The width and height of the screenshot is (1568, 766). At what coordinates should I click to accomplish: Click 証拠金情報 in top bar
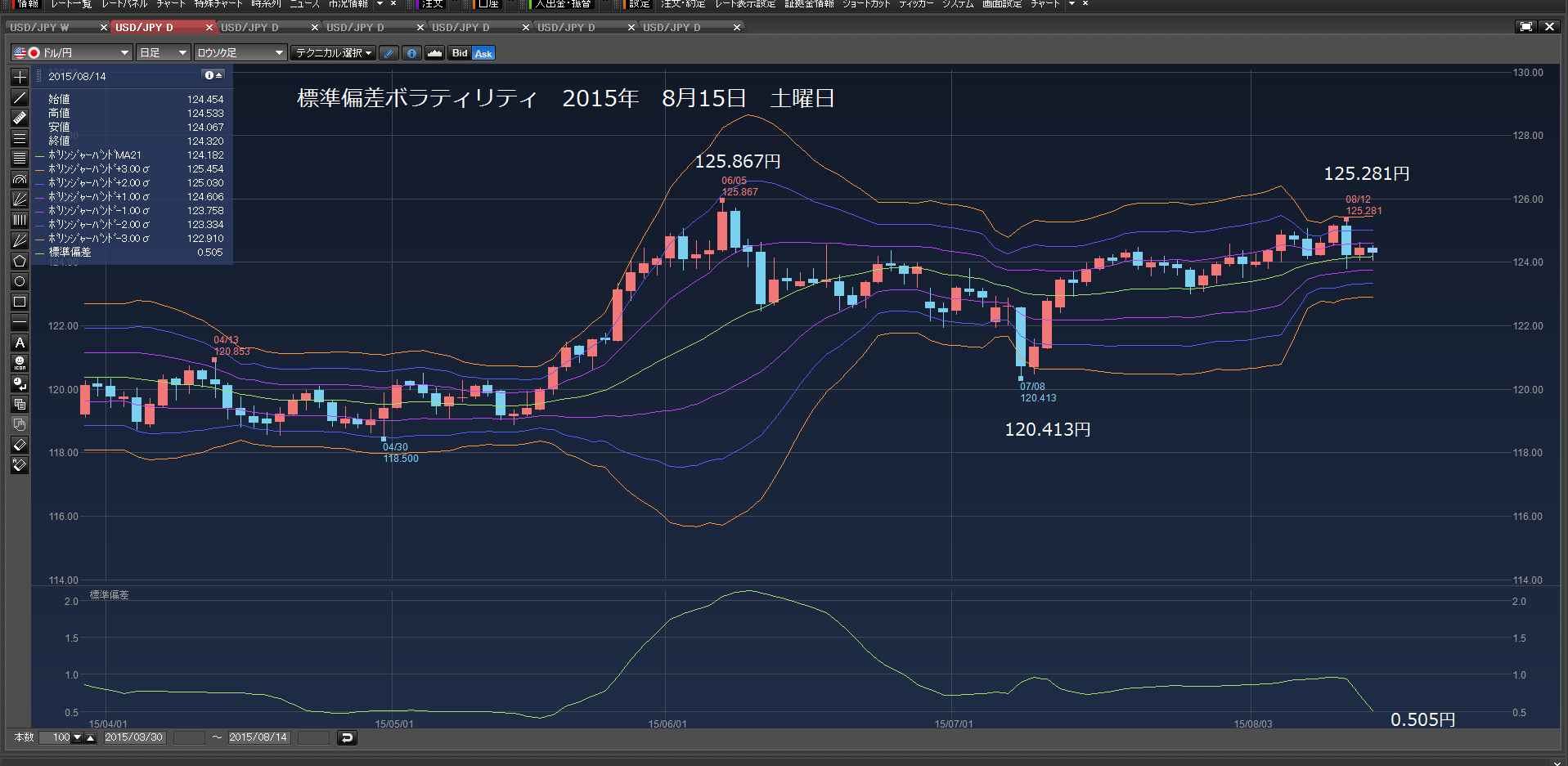(809, 4)
